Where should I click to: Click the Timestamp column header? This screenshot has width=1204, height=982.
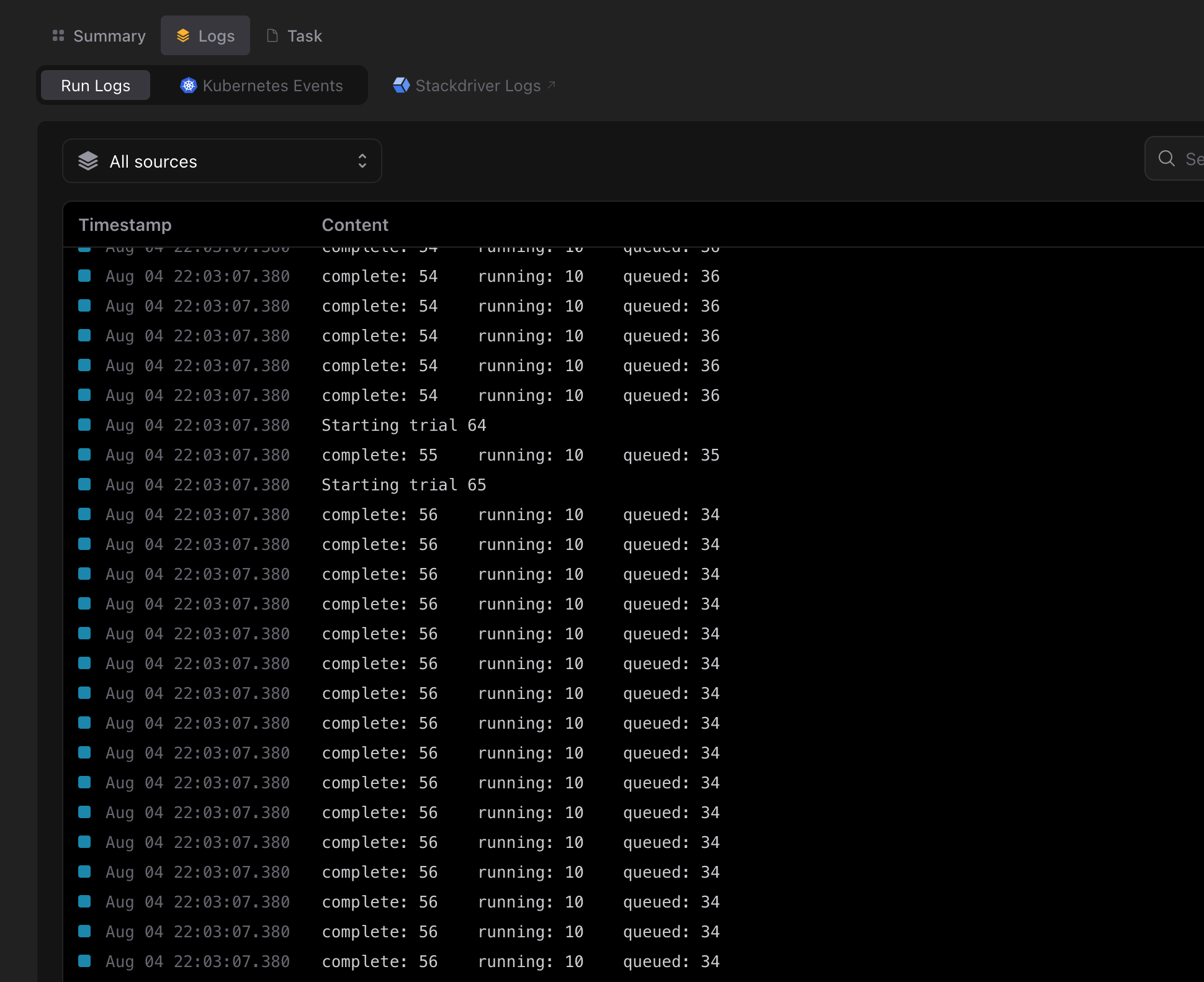click(x=125, y=225)
